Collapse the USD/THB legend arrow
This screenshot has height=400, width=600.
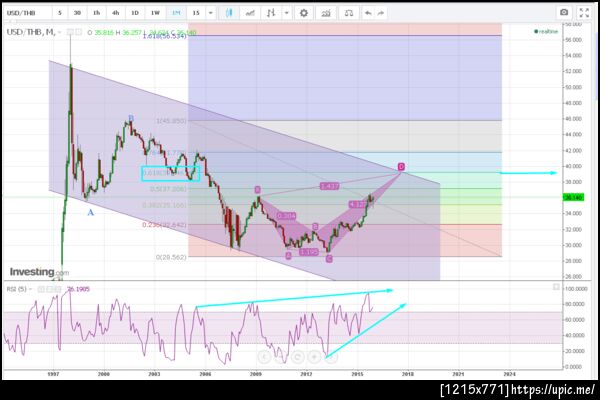(x=60, y=33)
